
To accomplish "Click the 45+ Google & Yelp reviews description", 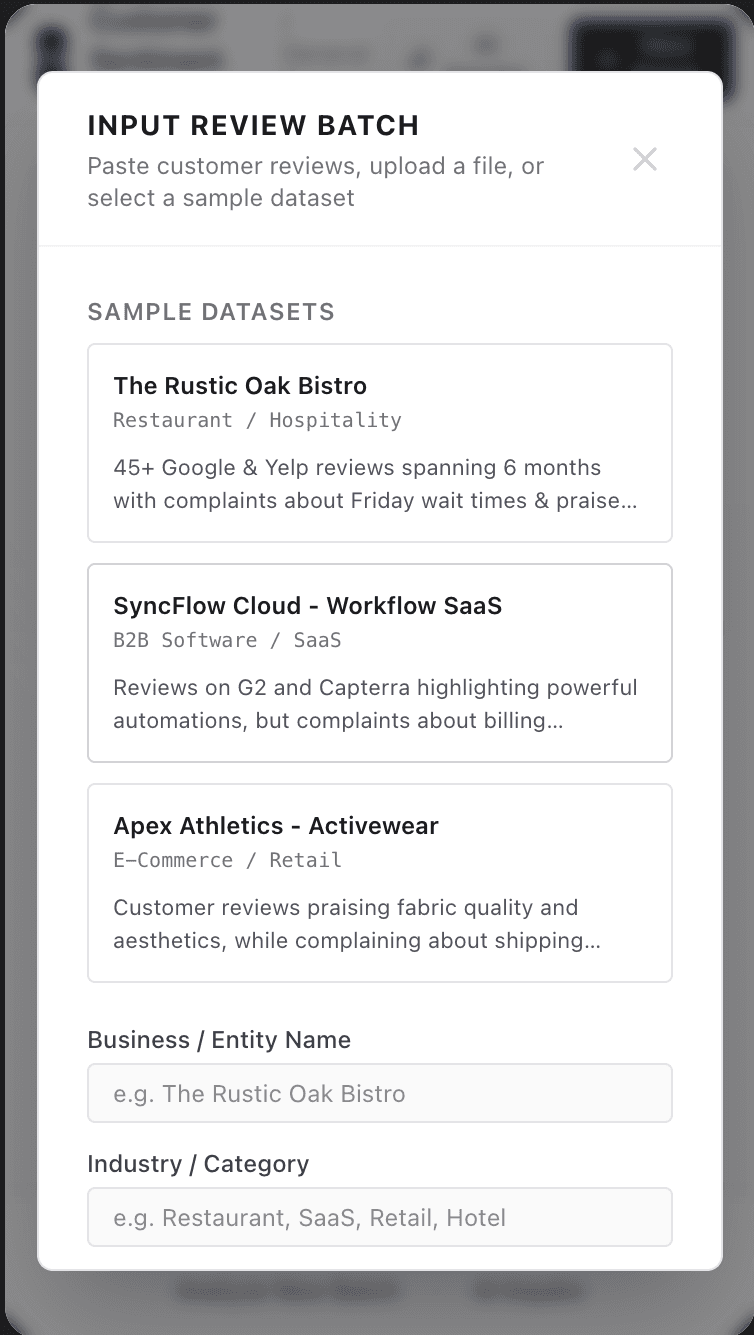I will point(375,484).
